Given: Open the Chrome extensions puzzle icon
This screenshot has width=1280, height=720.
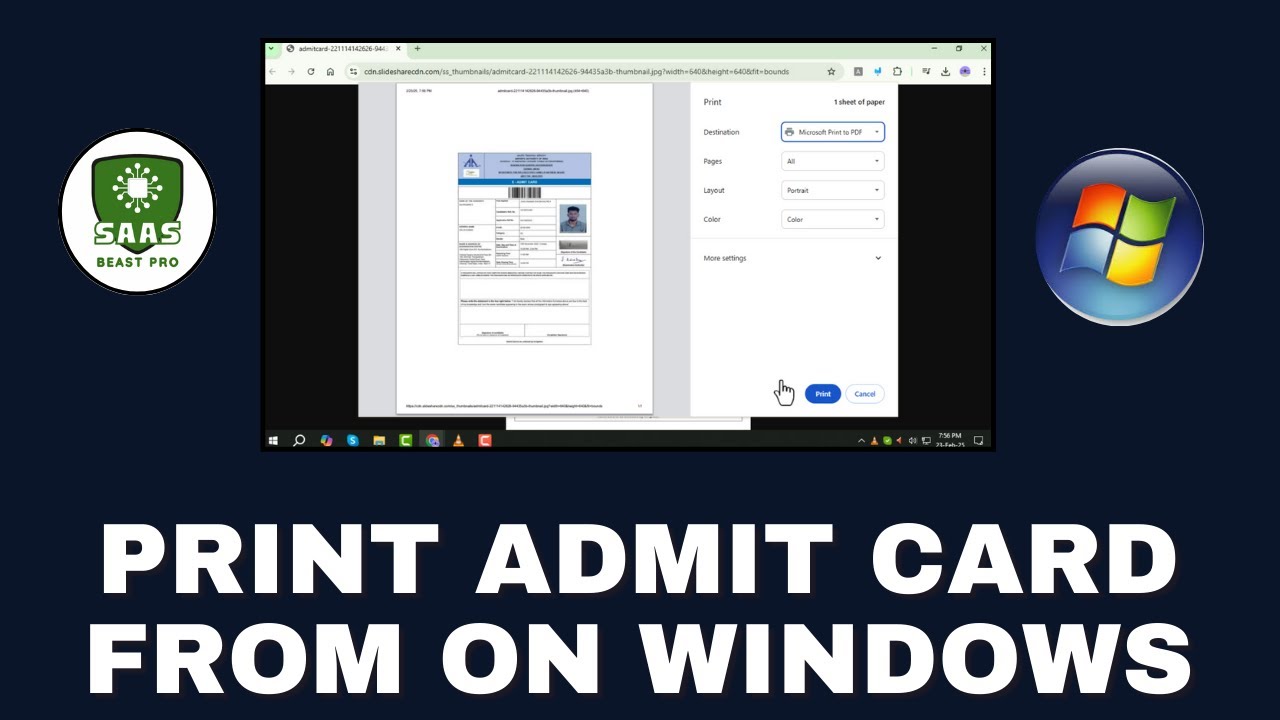Looking at the screenshot, I should tap(897, 72).
